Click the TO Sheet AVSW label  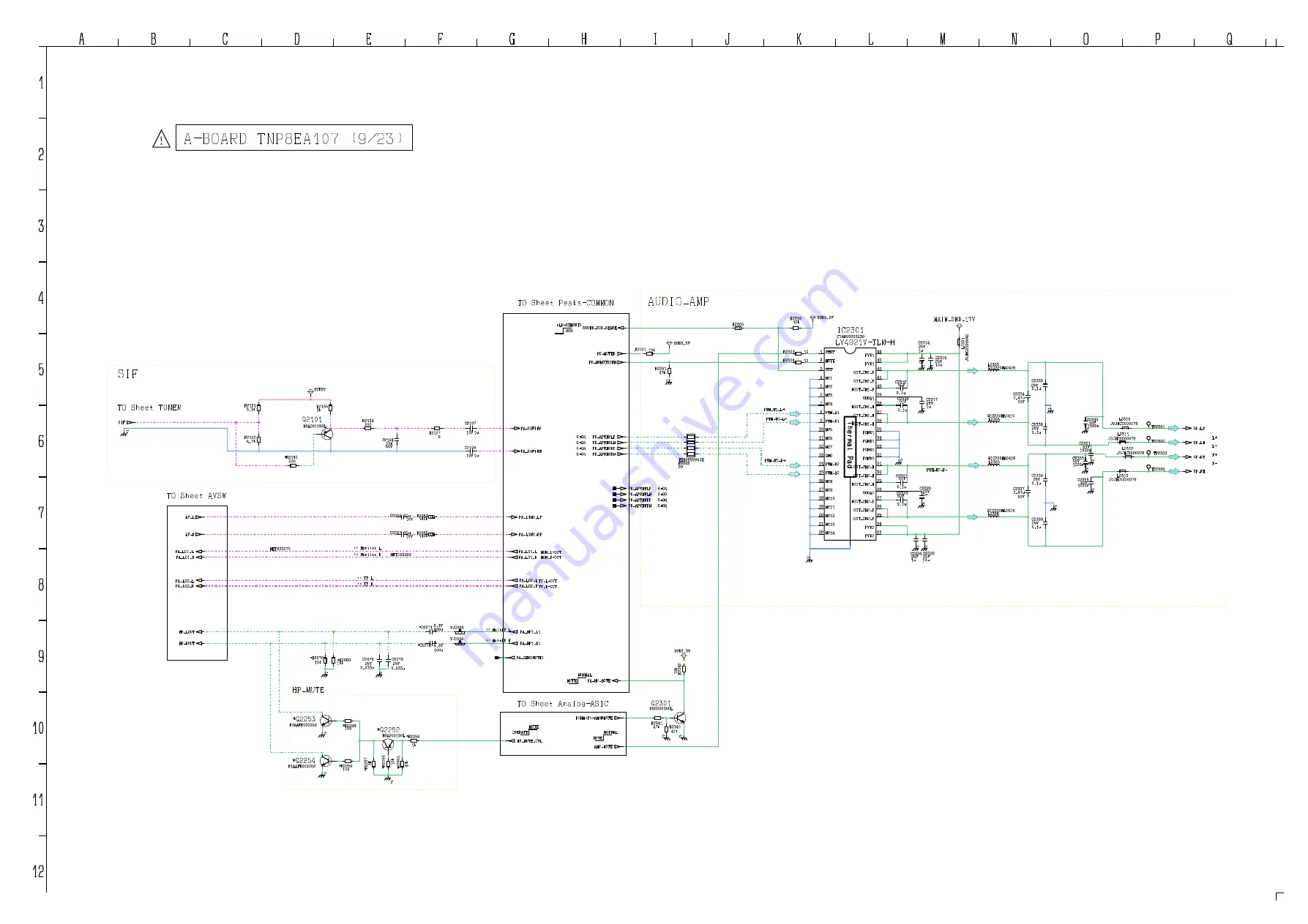196,496
